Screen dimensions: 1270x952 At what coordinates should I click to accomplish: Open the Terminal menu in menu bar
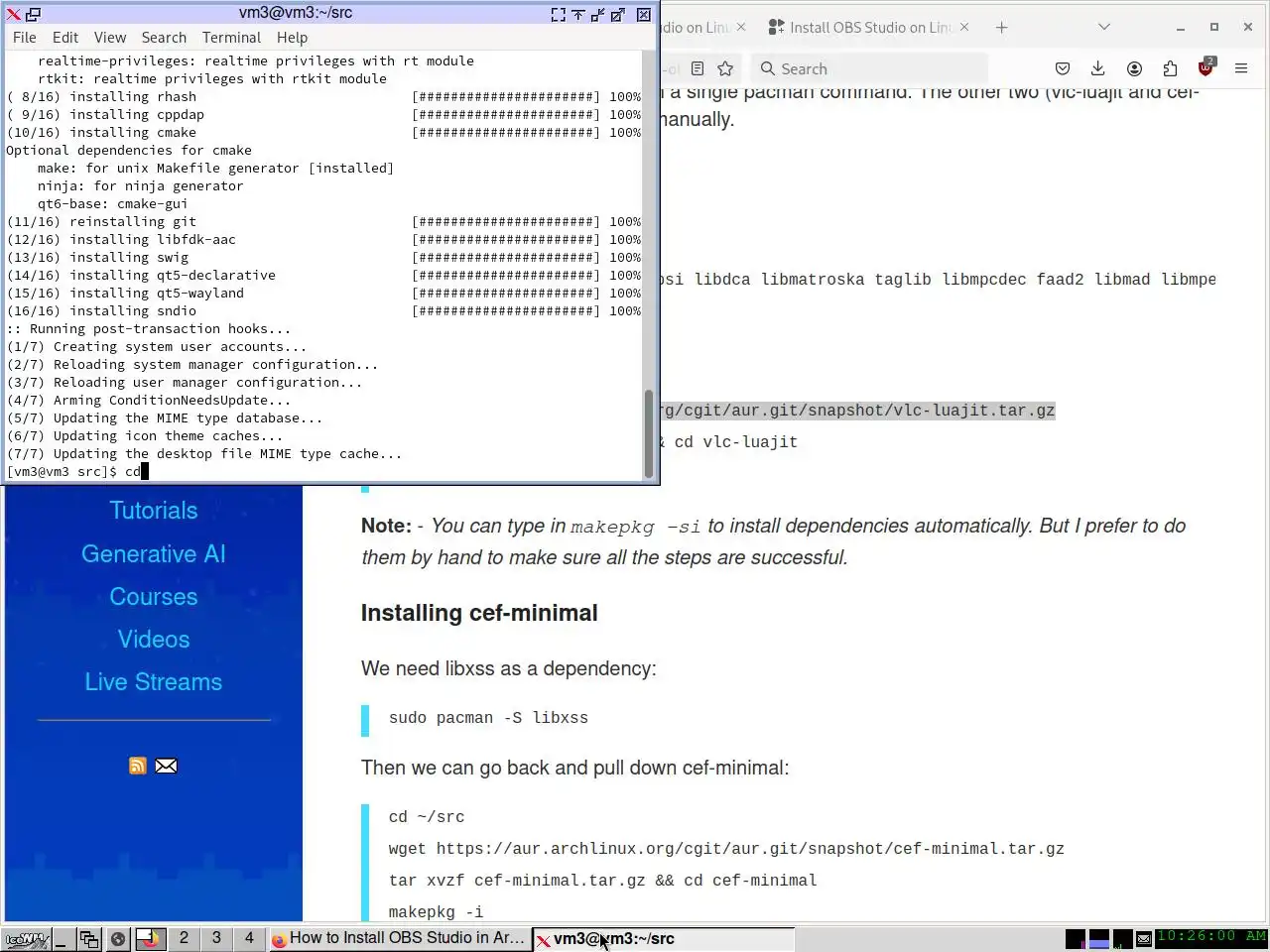(x=231, y=38)
